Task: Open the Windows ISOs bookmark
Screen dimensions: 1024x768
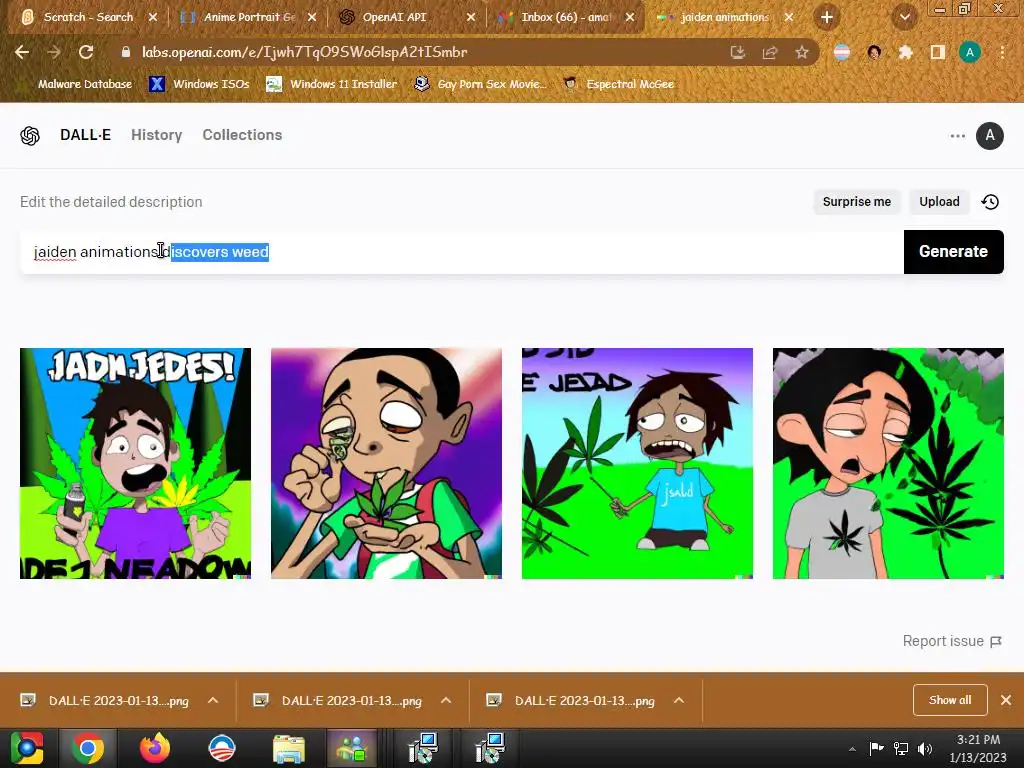Action: click(x=200, y=84)
